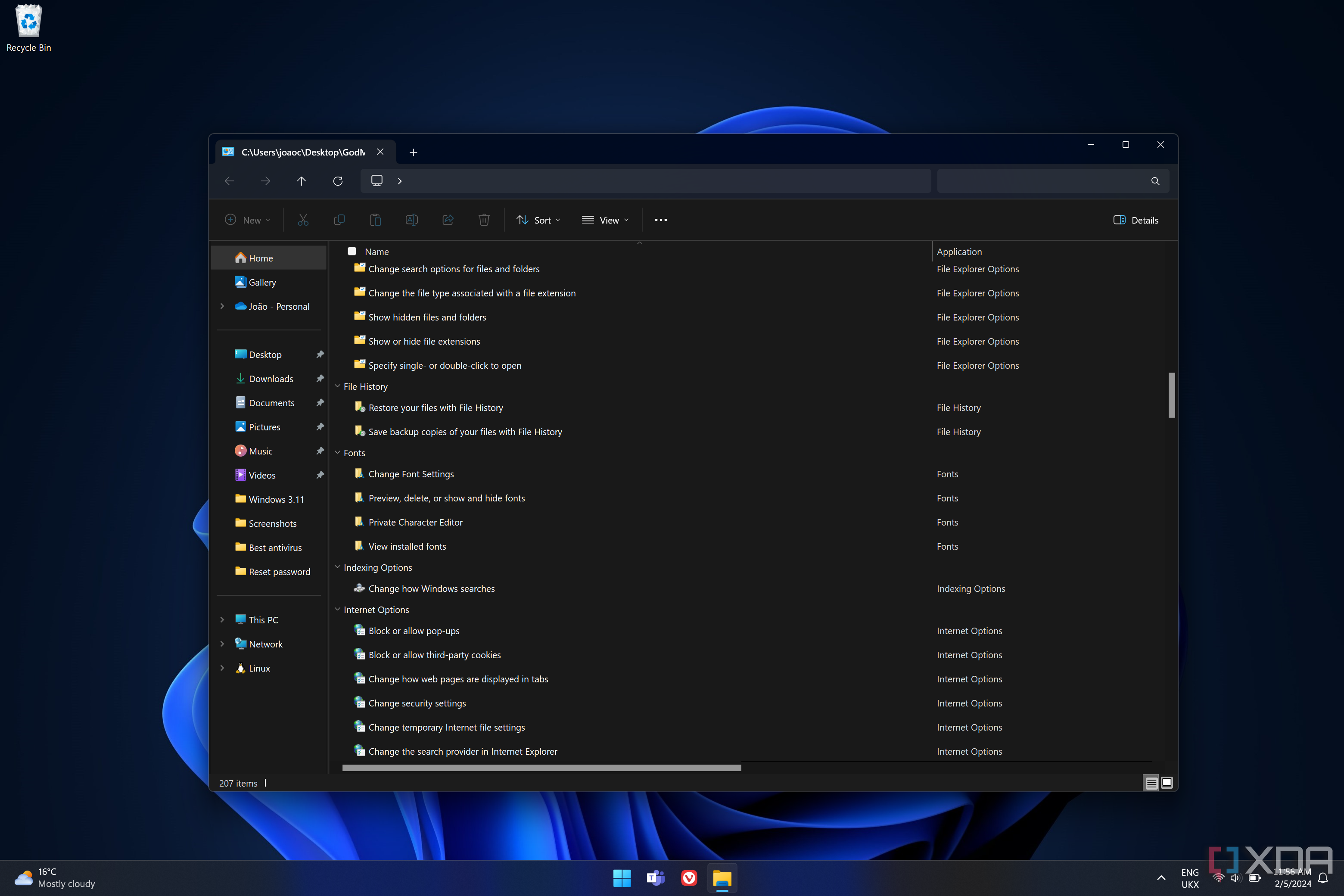
Task: Open the Sort dropdown
Action: pos(538,220)
